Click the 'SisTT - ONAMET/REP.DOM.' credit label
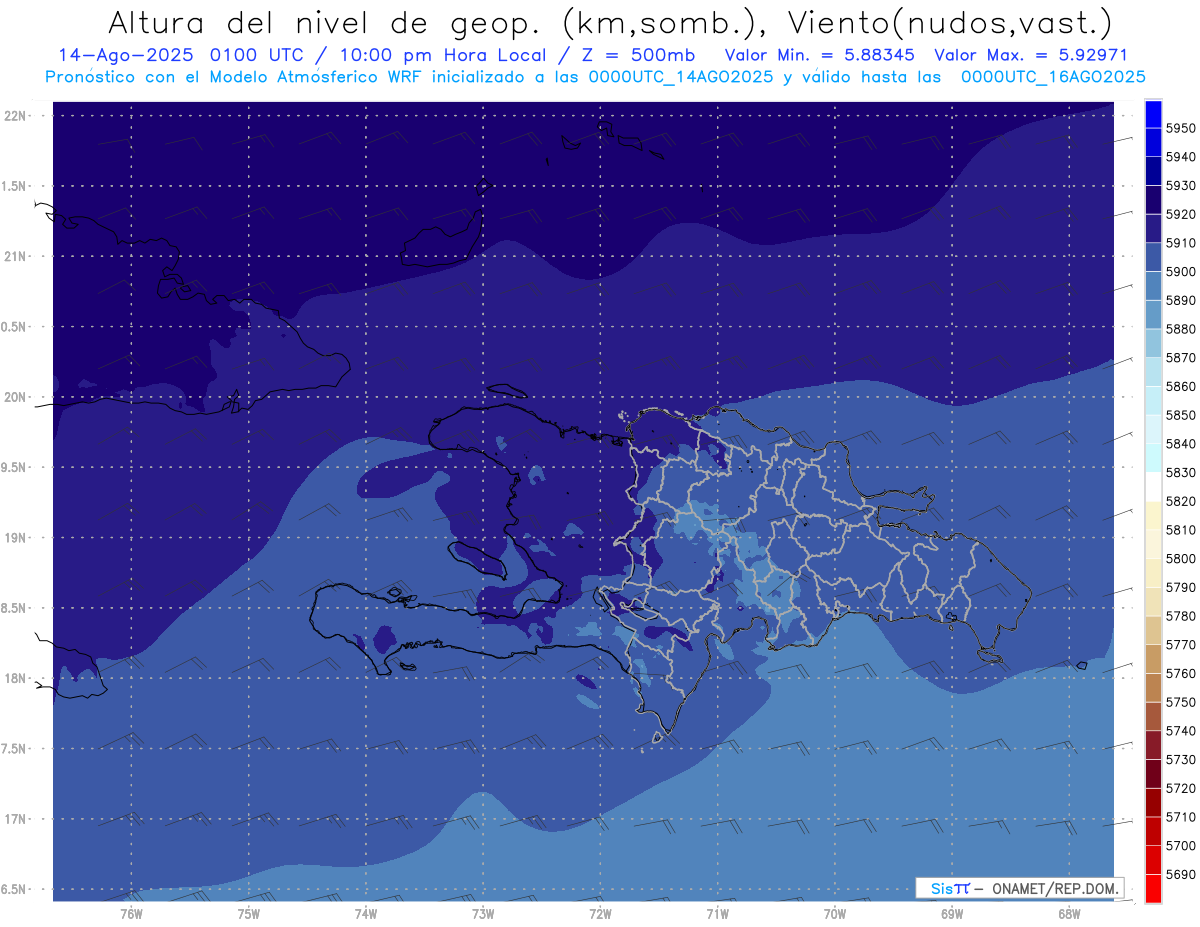Image resolution: width=1200 pixels, height=927 pixels. 1019,888
